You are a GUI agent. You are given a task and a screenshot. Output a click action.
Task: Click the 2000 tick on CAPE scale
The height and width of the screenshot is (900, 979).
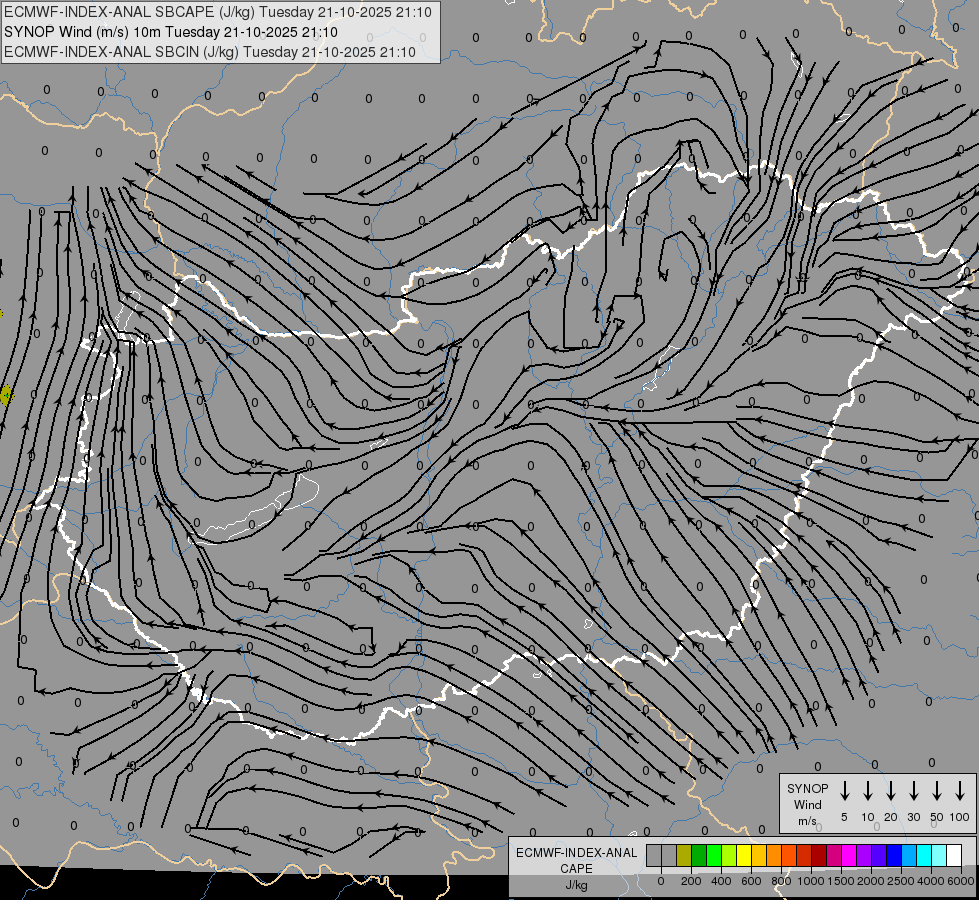tap(870, 881)
